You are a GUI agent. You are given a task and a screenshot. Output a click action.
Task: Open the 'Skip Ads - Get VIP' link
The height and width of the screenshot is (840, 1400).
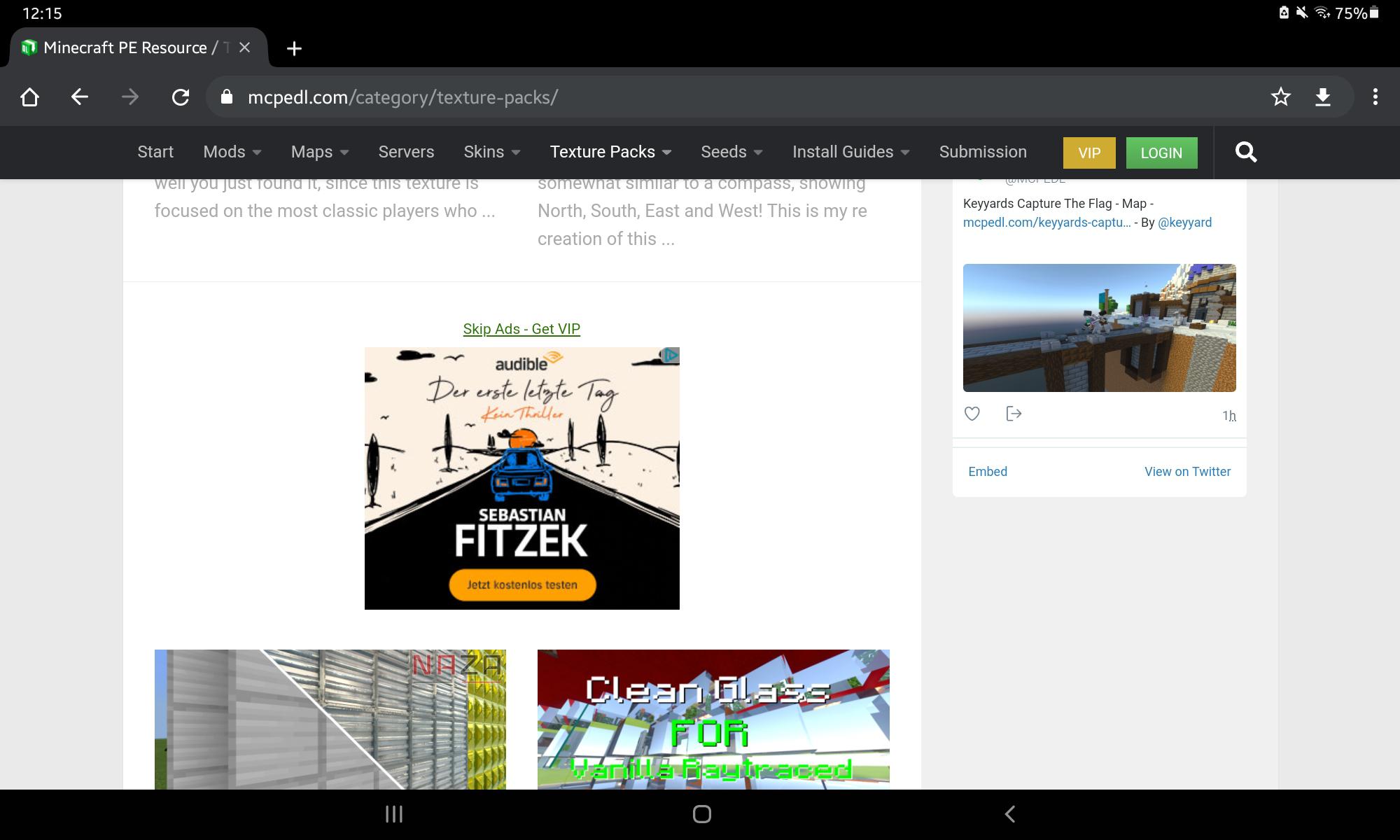coord(521,328)
